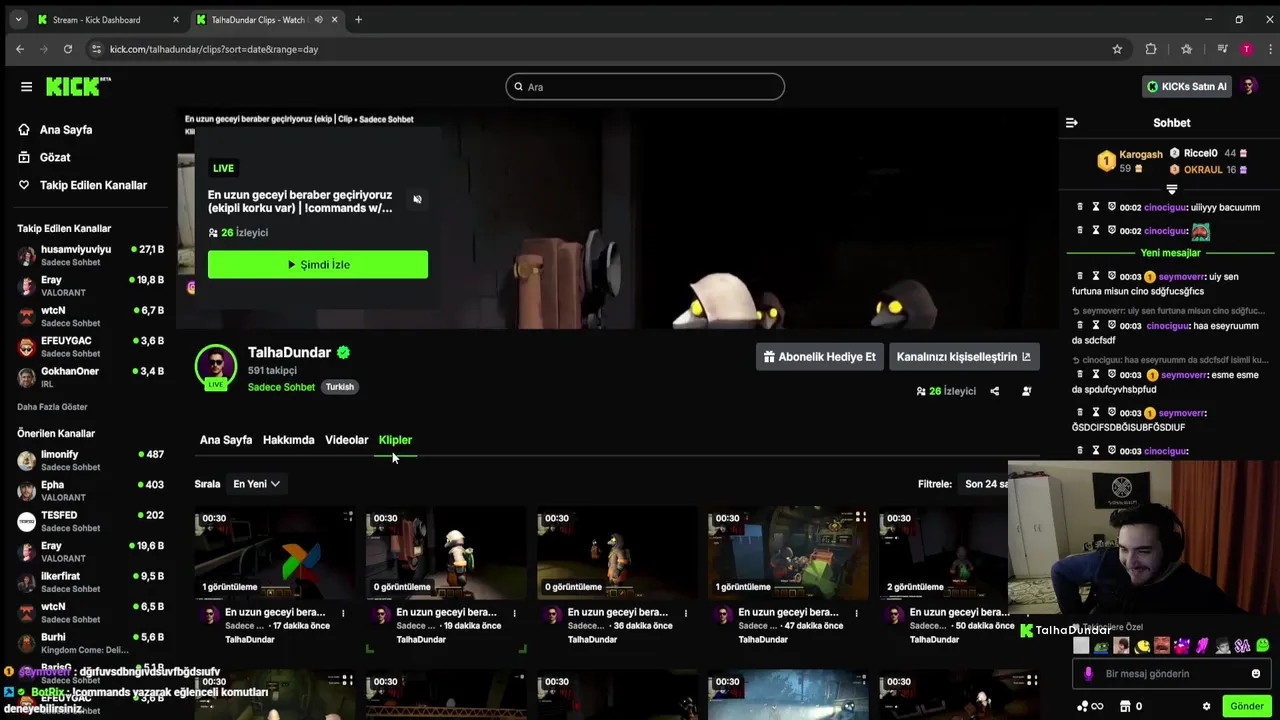1280x720 pixels.
Task: Open options menu for 47 dakika önce clip
Action: (x=856, y=613)
